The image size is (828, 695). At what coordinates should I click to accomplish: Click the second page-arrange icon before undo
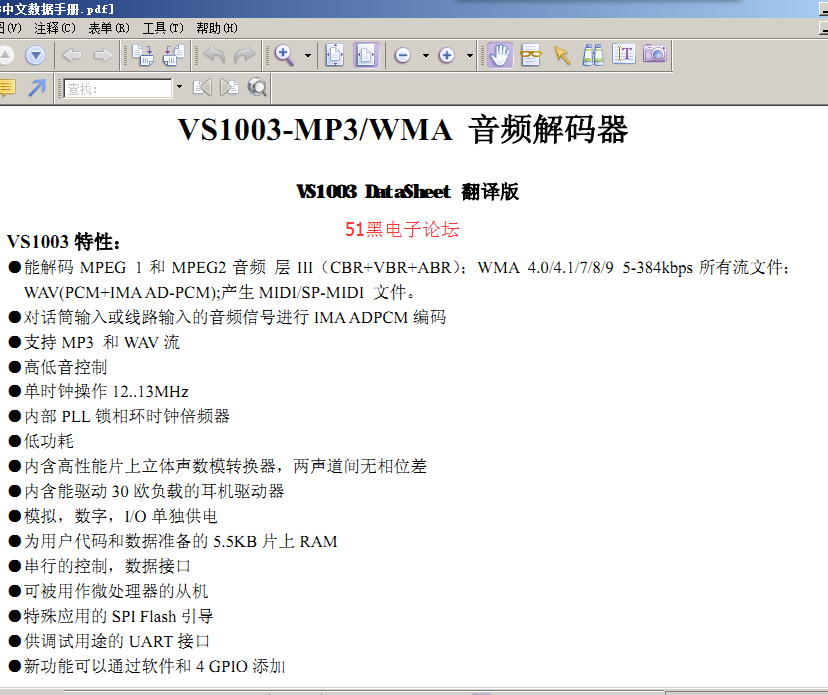tap(173, 55)
